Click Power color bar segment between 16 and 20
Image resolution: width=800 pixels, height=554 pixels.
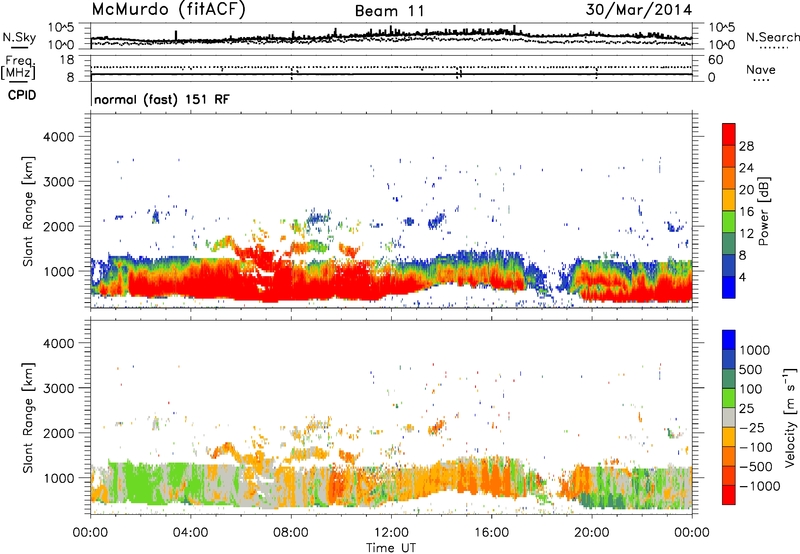point(729,200)
